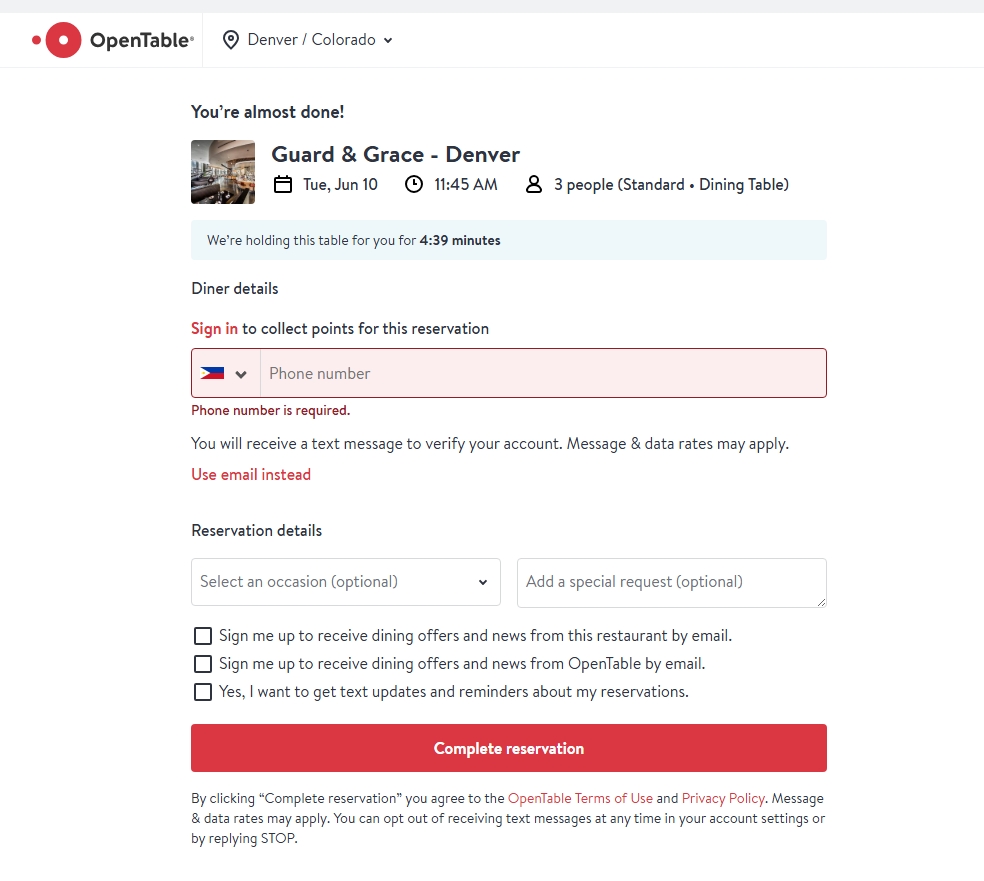Click the 'Reservation details' heading
Viewport: 984px width, 881px height.
pos(257,531)
